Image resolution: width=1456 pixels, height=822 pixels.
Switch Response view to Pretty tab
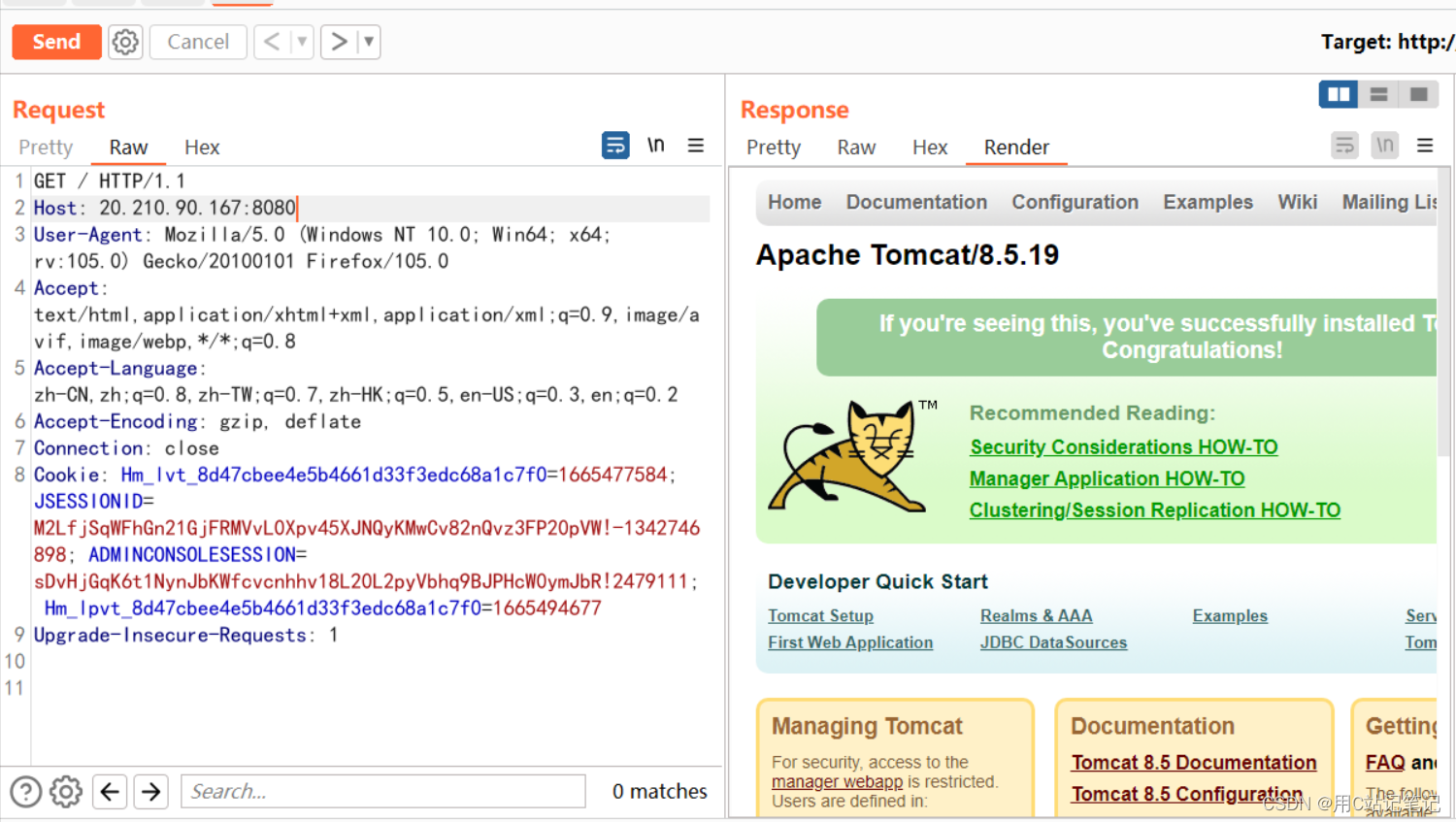click(x=774, y=148)
